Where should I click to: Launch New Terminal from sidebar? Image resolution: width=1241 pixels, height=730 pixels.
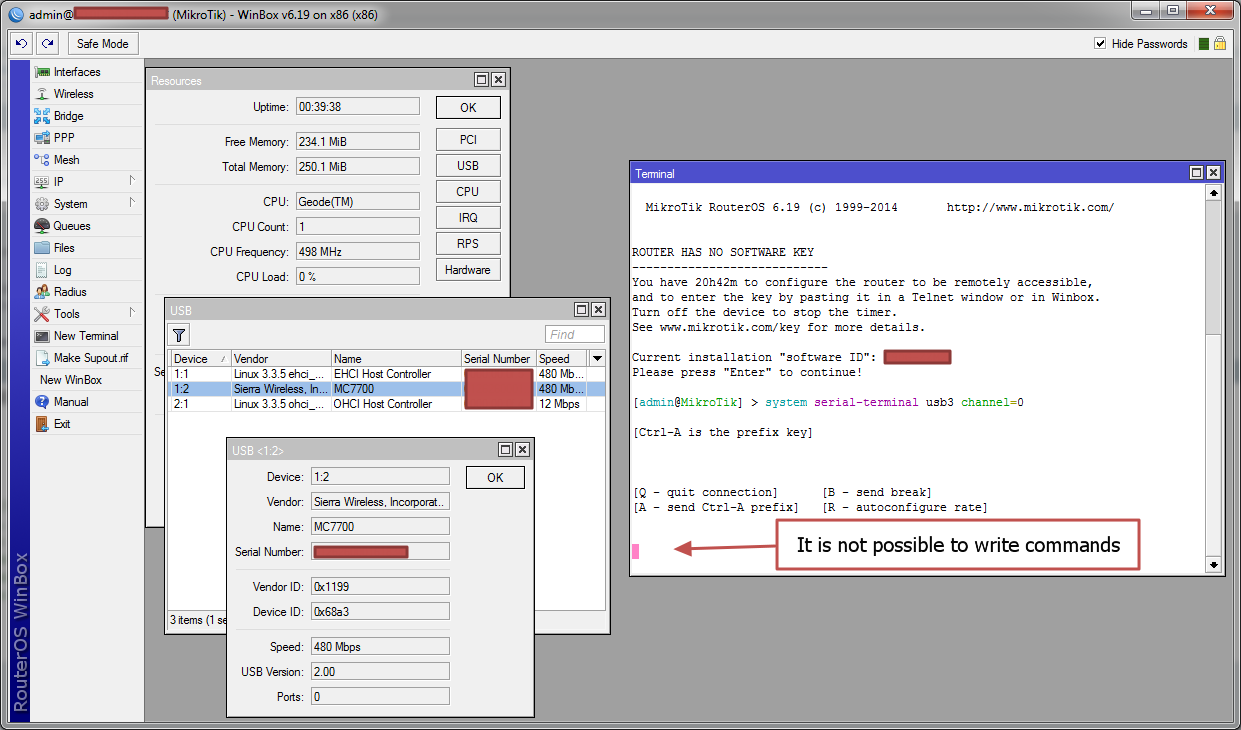pos(86,336)
